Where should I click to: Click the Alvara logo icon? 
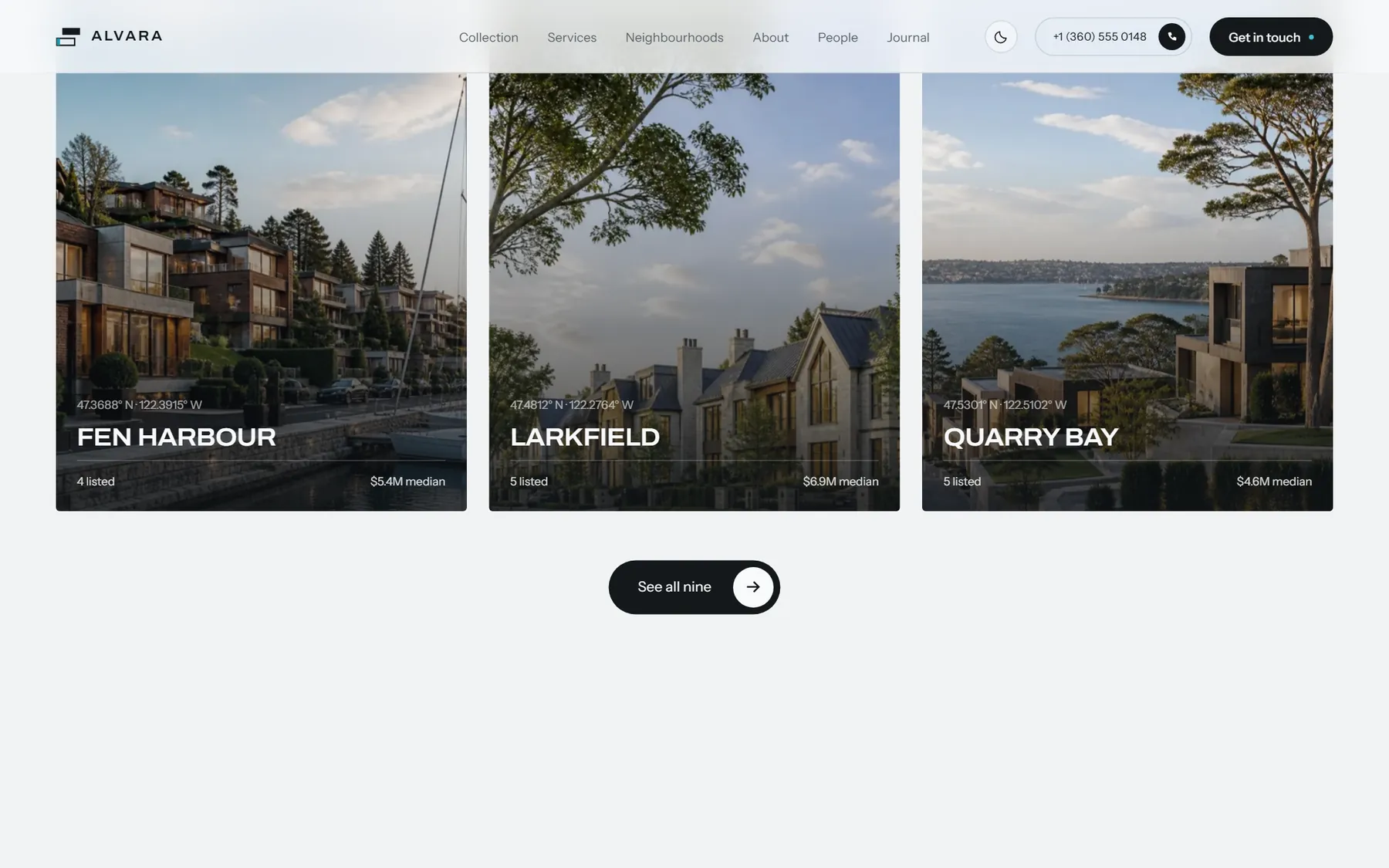click(x=68, y=37)
